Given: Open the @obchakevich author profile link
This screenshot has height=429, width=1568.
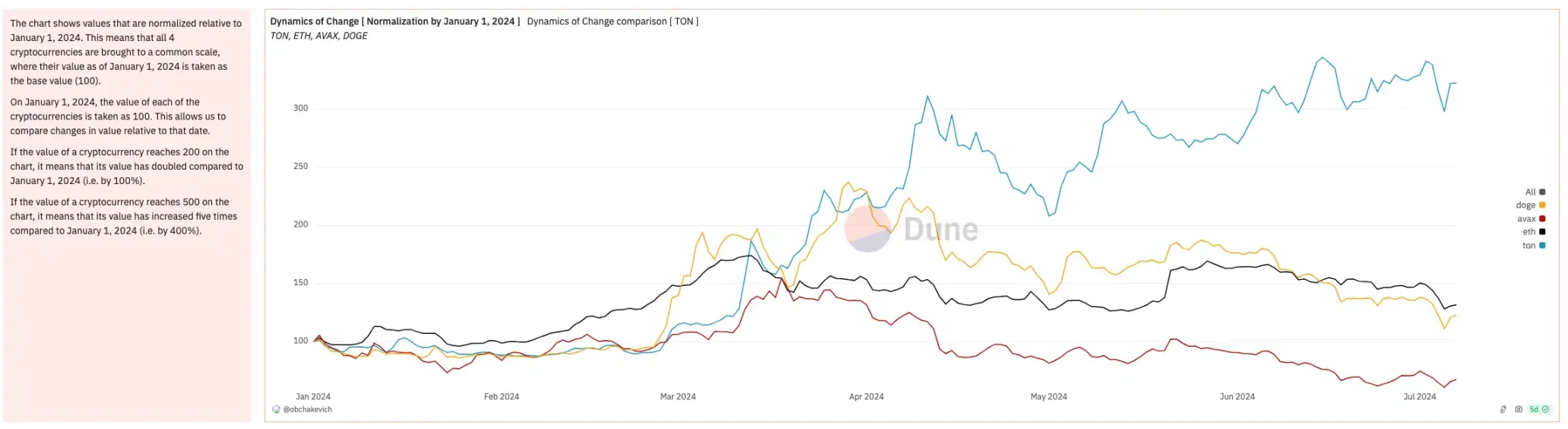Looking at the screenshot, I should [x=307, y=409].
